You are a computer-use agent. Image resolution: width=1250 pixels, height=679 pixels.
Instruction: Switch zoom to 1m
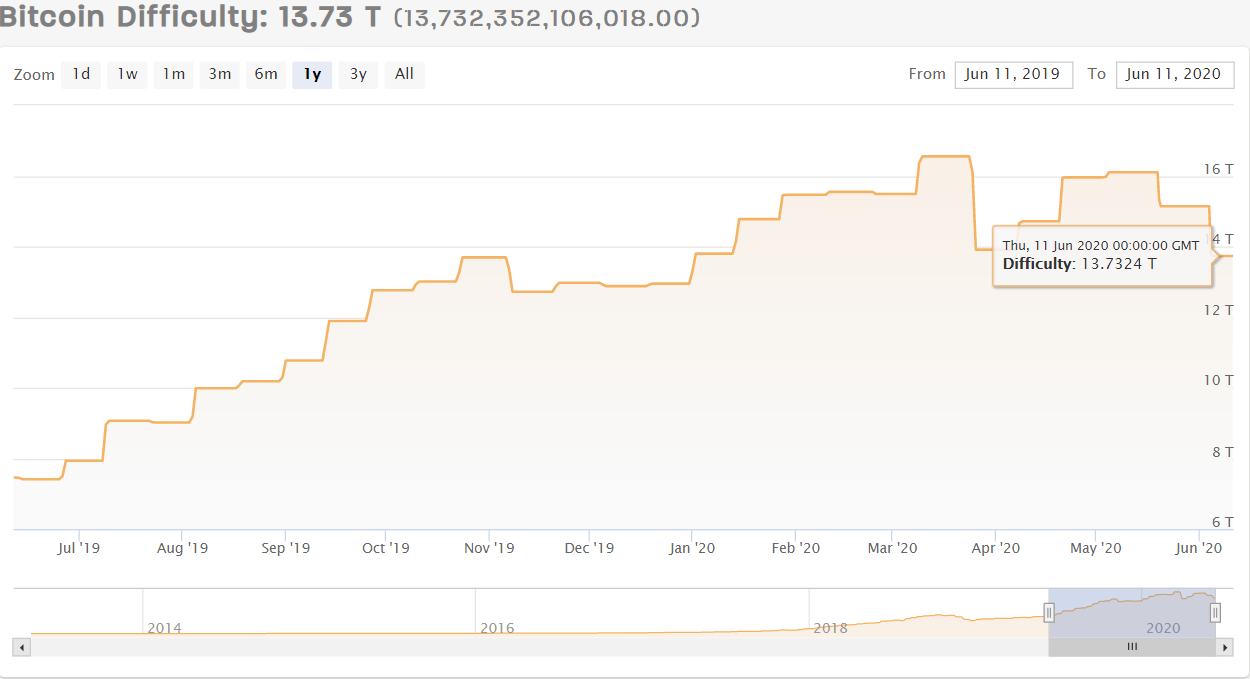[174, 75]
